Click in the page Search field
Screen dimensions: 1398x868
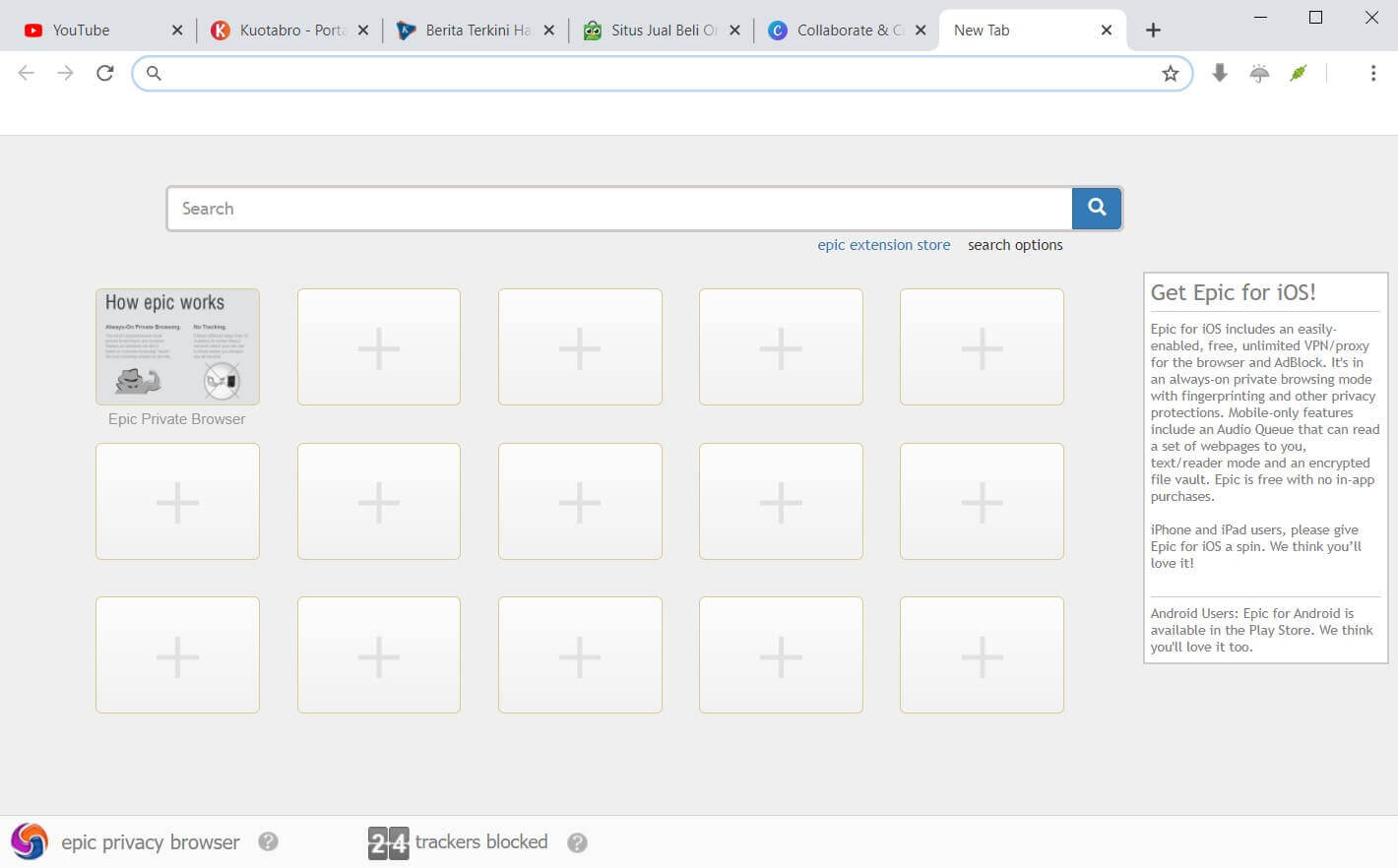point(620,209)
